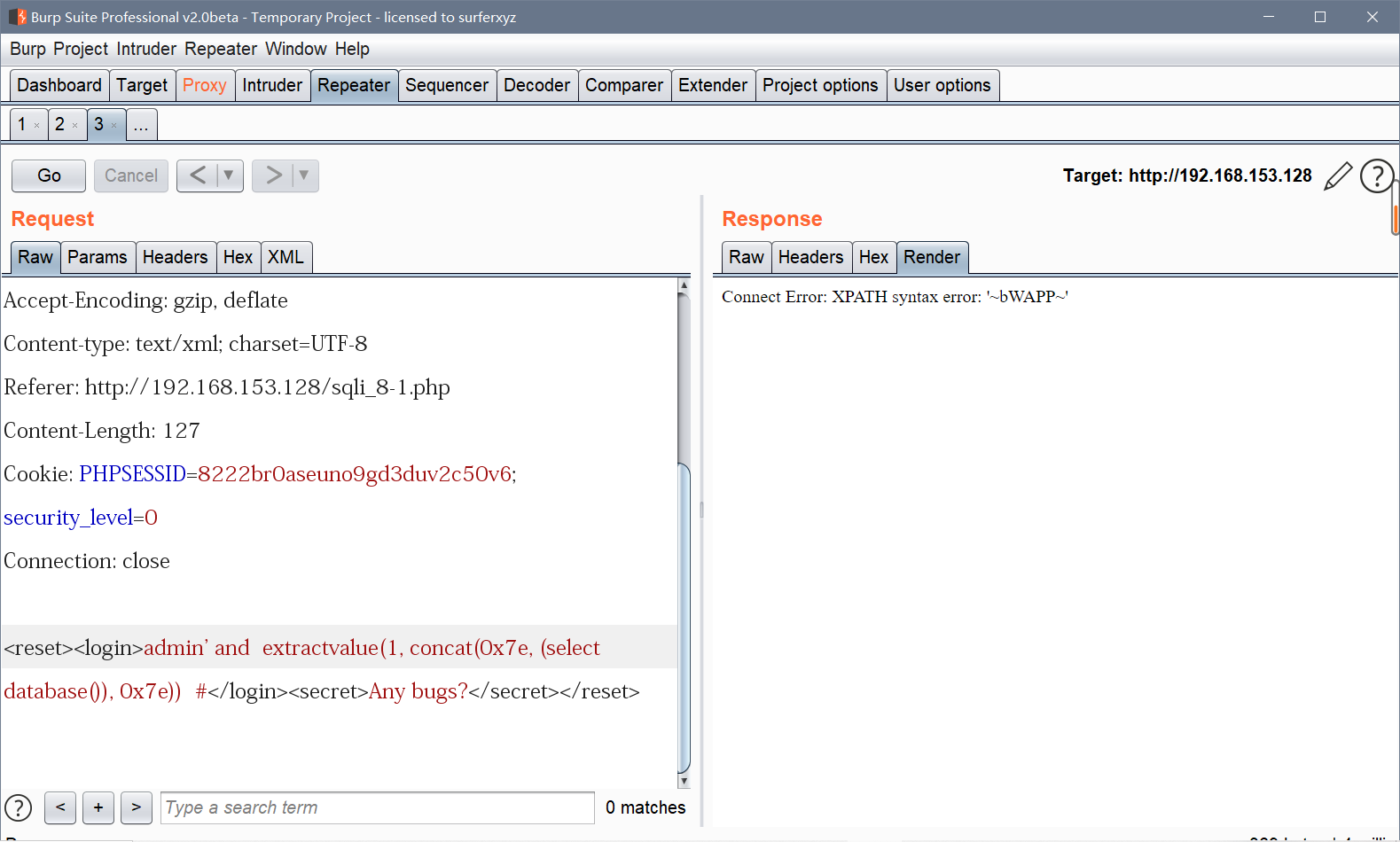1400x842 pixels.
Task: Click the Target URL label
Action: pos(1187,175)
